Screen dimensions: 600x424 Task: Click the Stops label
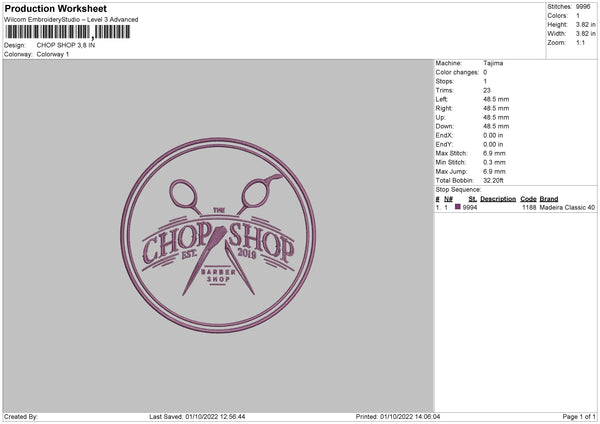pos(445,81)
